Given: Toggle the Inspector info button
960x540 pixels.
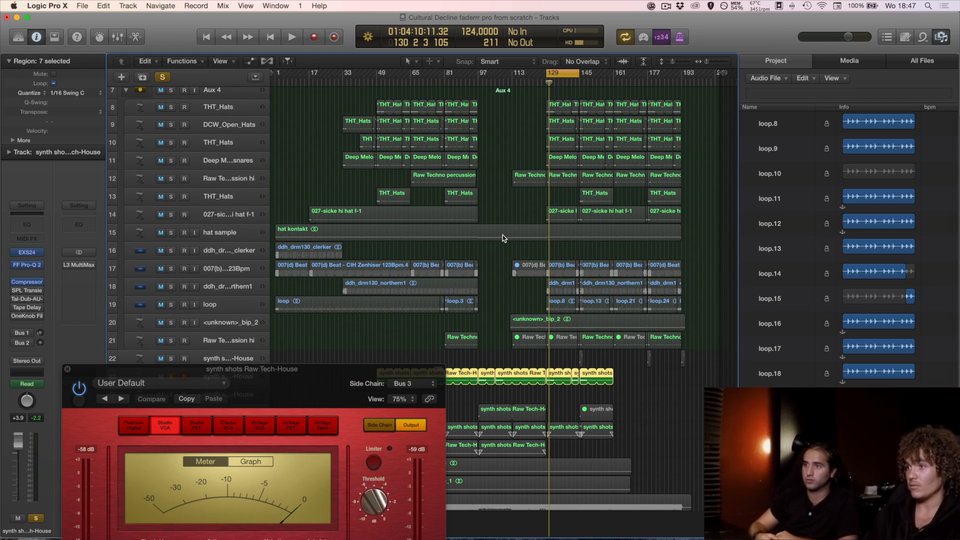Looking at the screenshot, I should click(36, 37).
